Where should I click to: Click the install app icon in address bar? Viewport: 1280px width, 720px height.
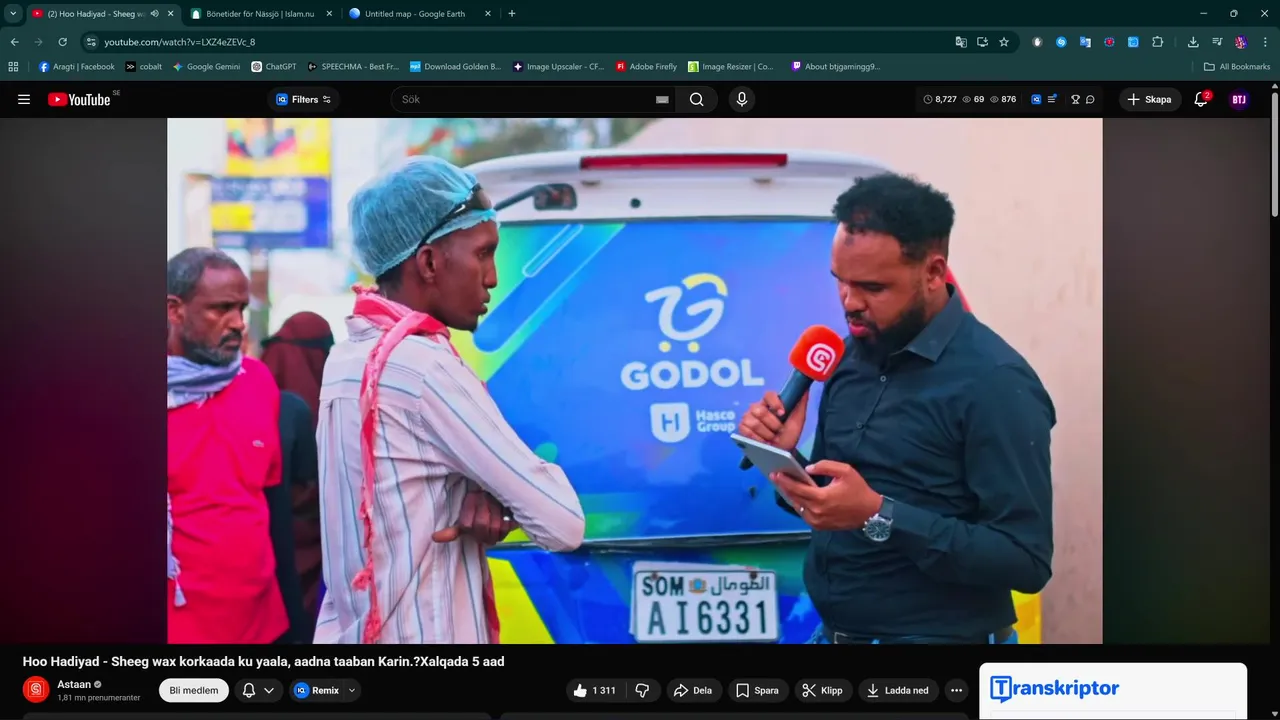click(x=982, y=42)
